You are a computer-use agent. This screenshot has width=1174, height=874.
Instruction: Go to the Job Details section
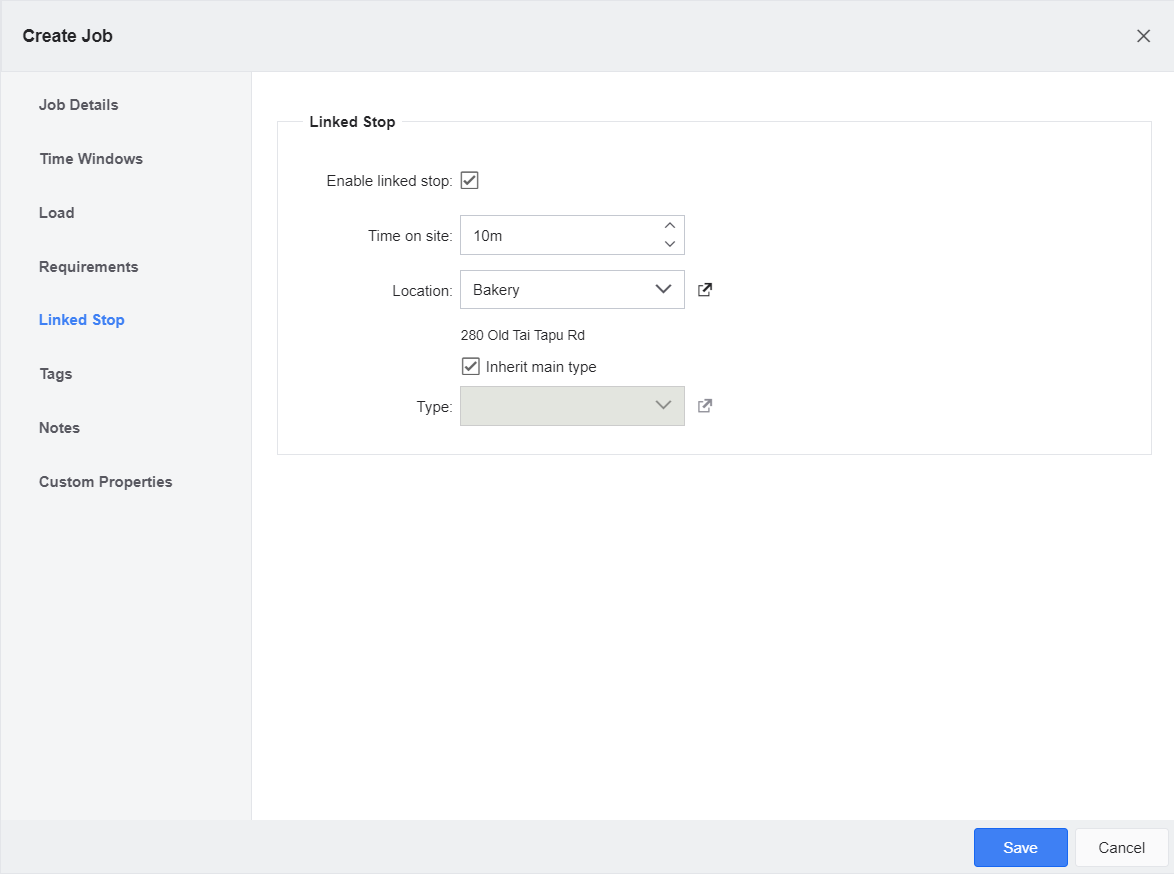79,105
